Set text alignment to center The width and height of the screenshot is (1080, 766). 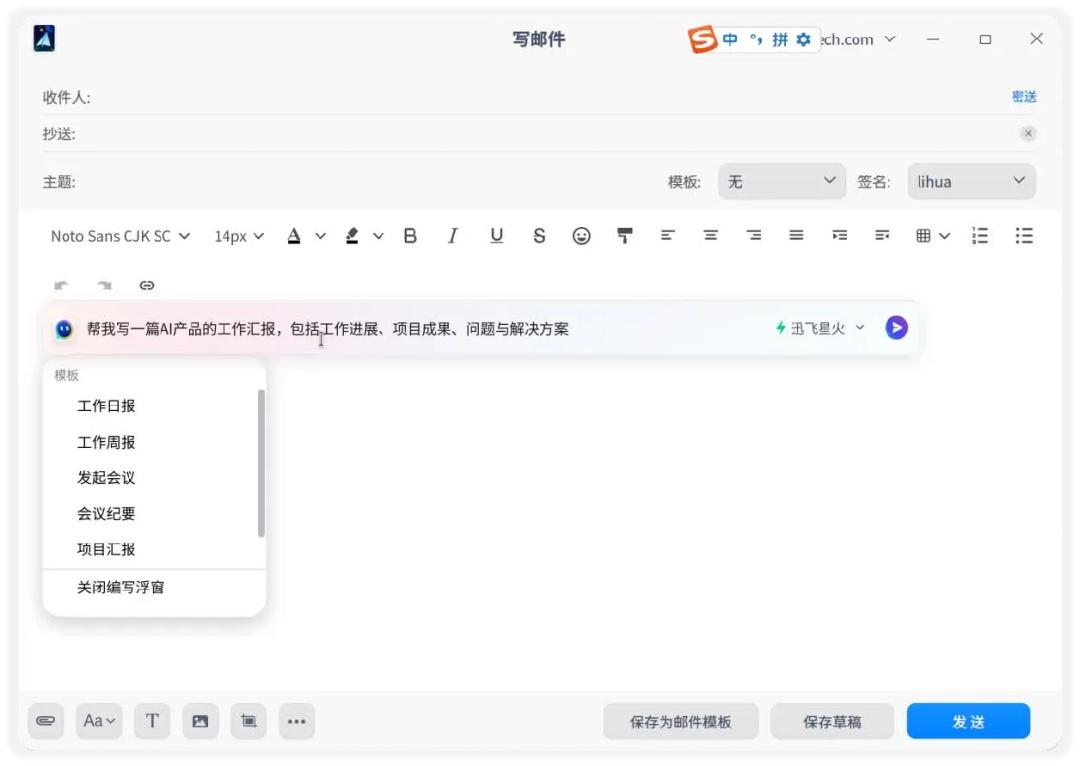(710, 236)
